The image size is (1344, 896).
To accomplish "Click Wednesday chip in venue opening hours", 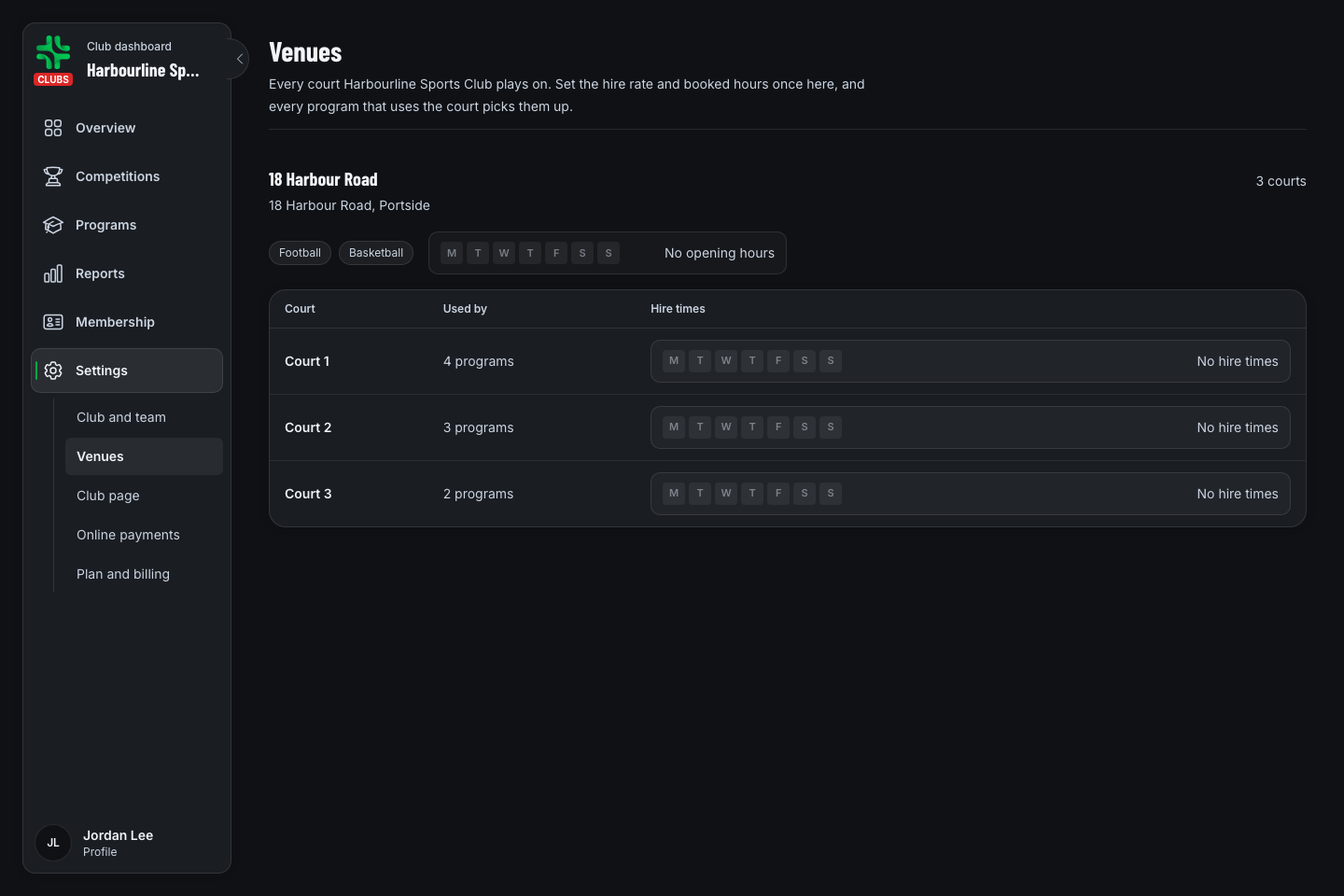I will coord(504,253).
